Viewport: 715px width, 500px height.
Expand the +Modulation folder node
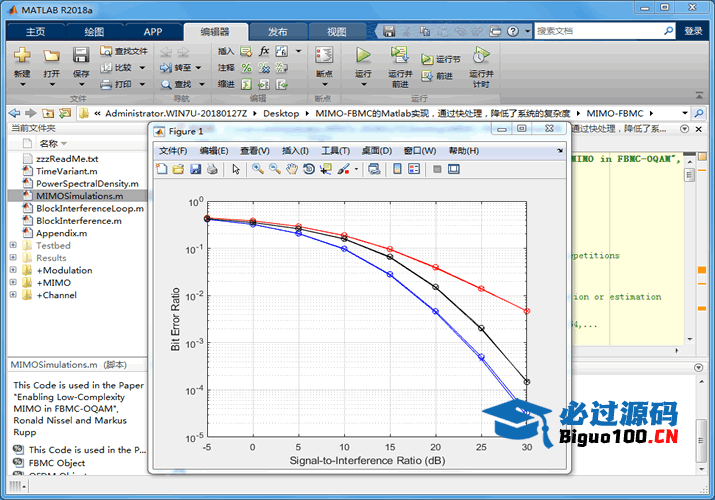[12, 271]
